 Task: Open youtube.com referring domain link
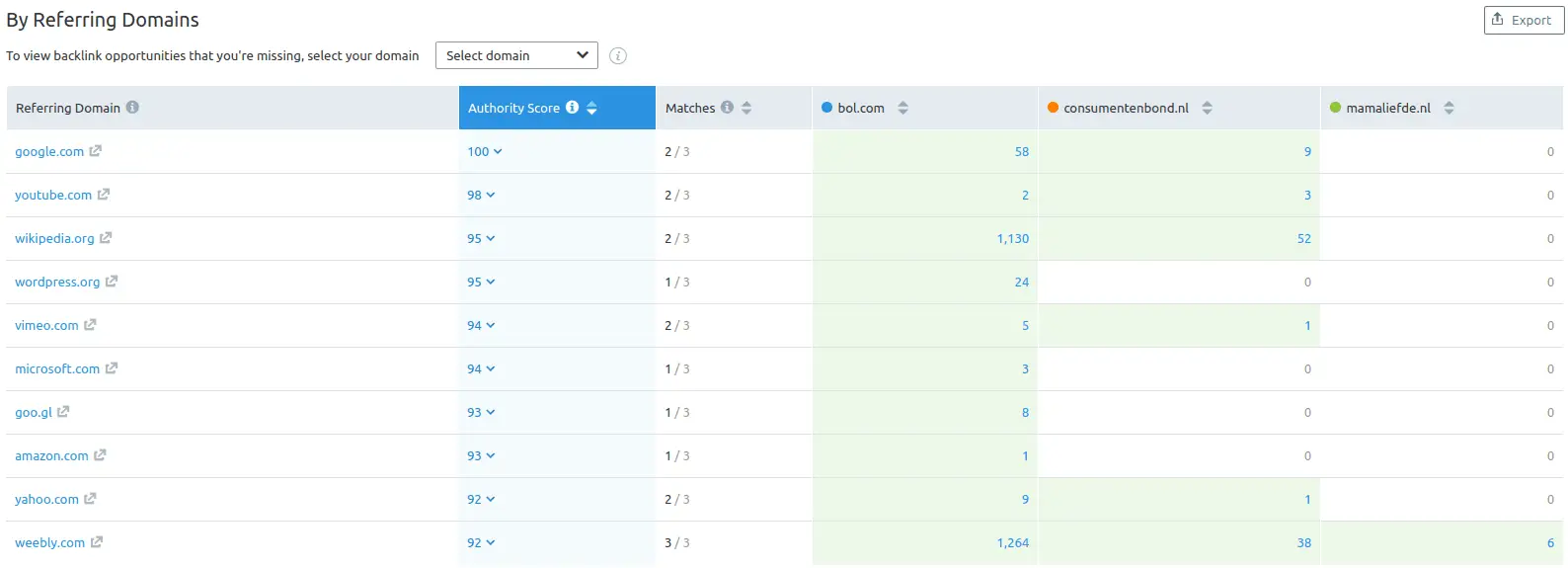click(53, 195)
